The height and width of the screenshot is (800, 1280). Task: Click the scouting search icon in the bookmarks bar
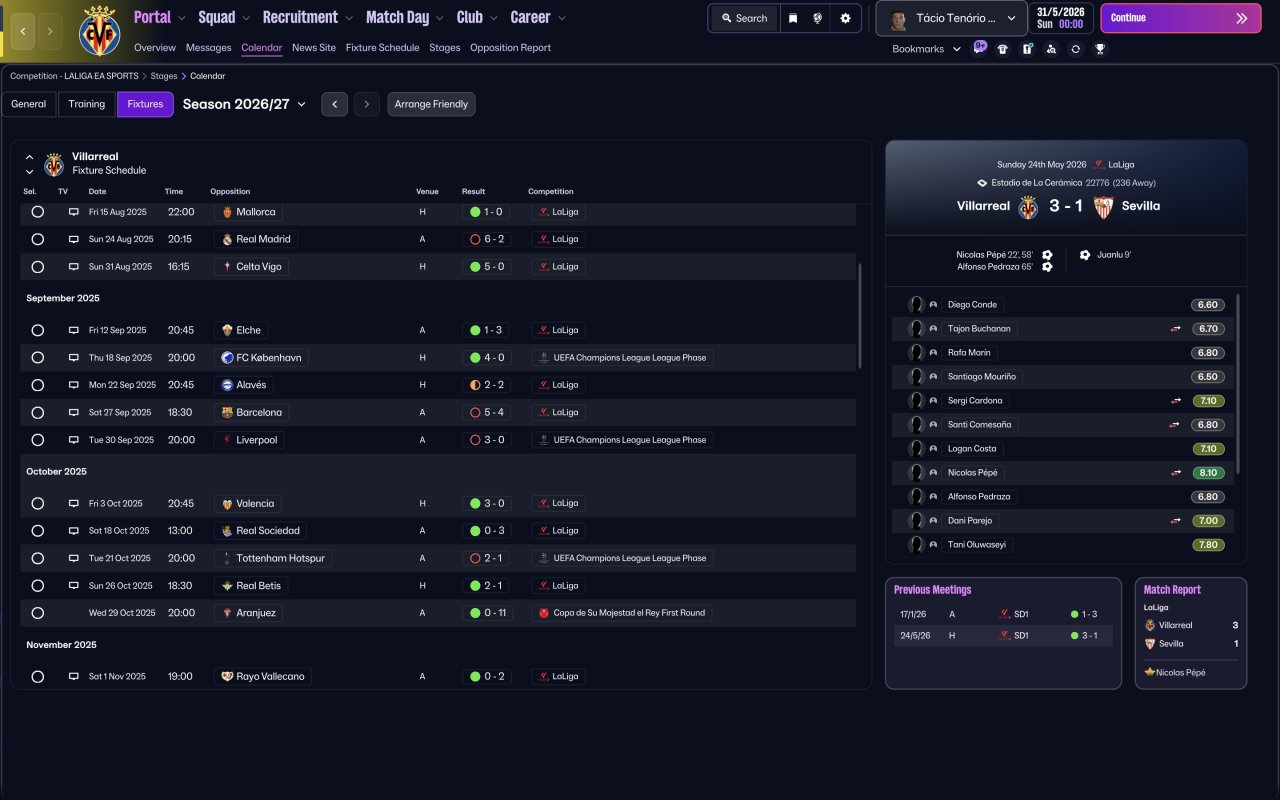click(1051, 49)
